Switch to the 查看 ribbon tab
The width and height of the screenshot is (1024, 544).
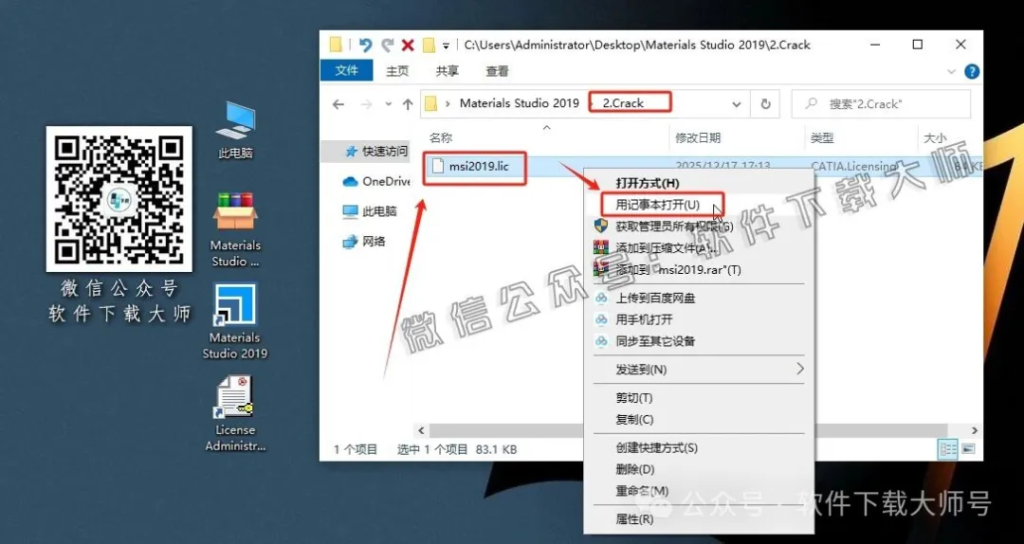point(497,71)
